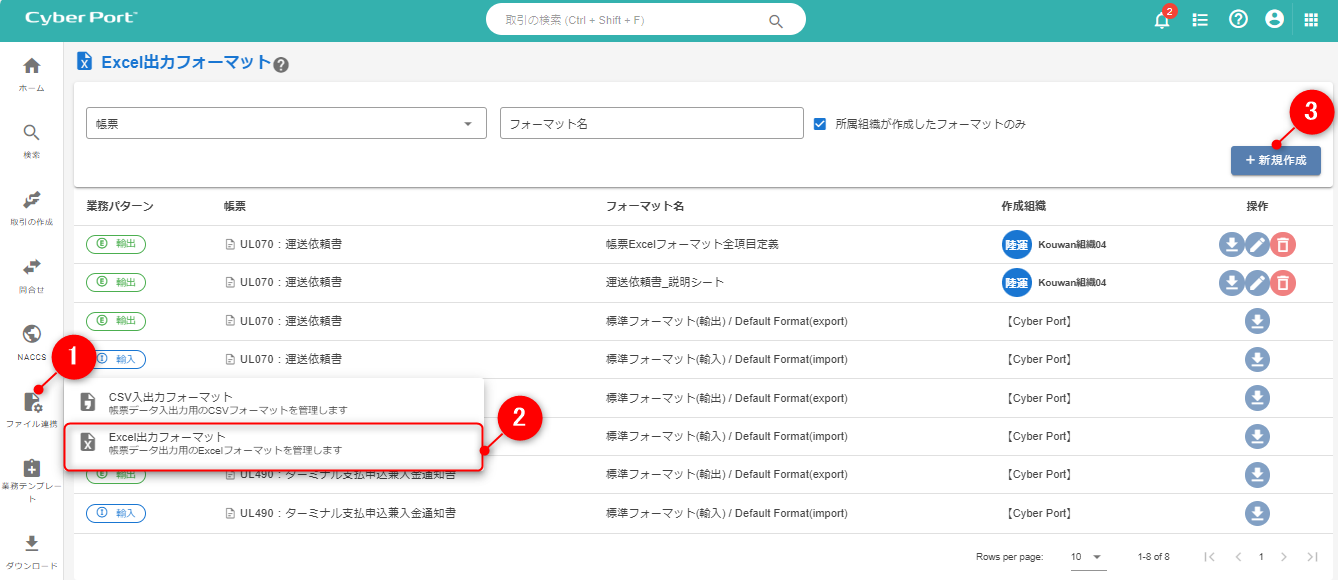This screenshot has width=1338, height=580.
Task: Click the 新規作成 button
Action: [1275, 160]
